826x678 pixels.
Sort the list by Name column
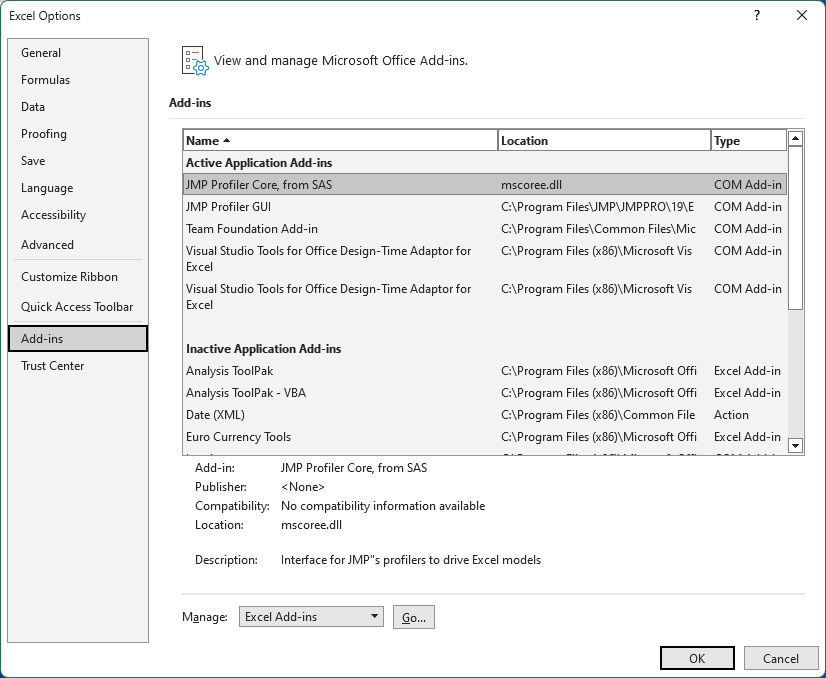point(340,141)
